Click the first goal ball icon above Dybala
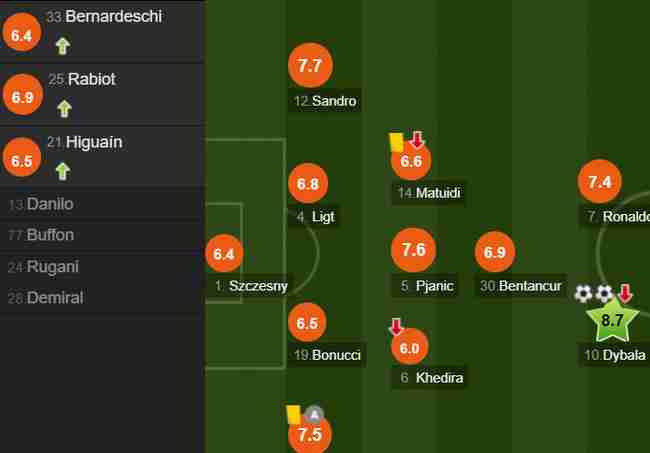650x453 pixels. pyautogui.click(x=583, y=293)
